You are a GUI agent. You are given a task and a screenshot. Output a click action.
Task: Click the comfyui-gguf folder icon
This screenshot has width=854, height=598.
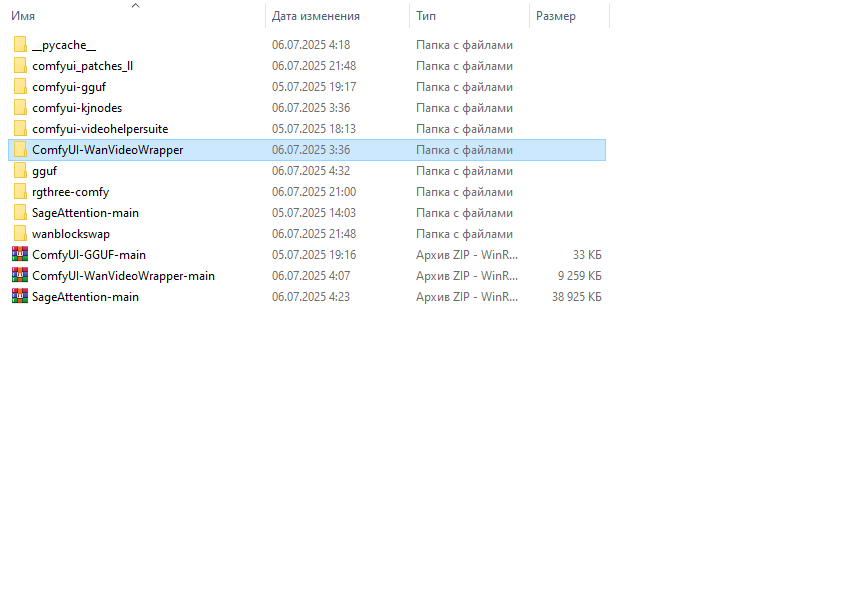click(x=20, y=87)
